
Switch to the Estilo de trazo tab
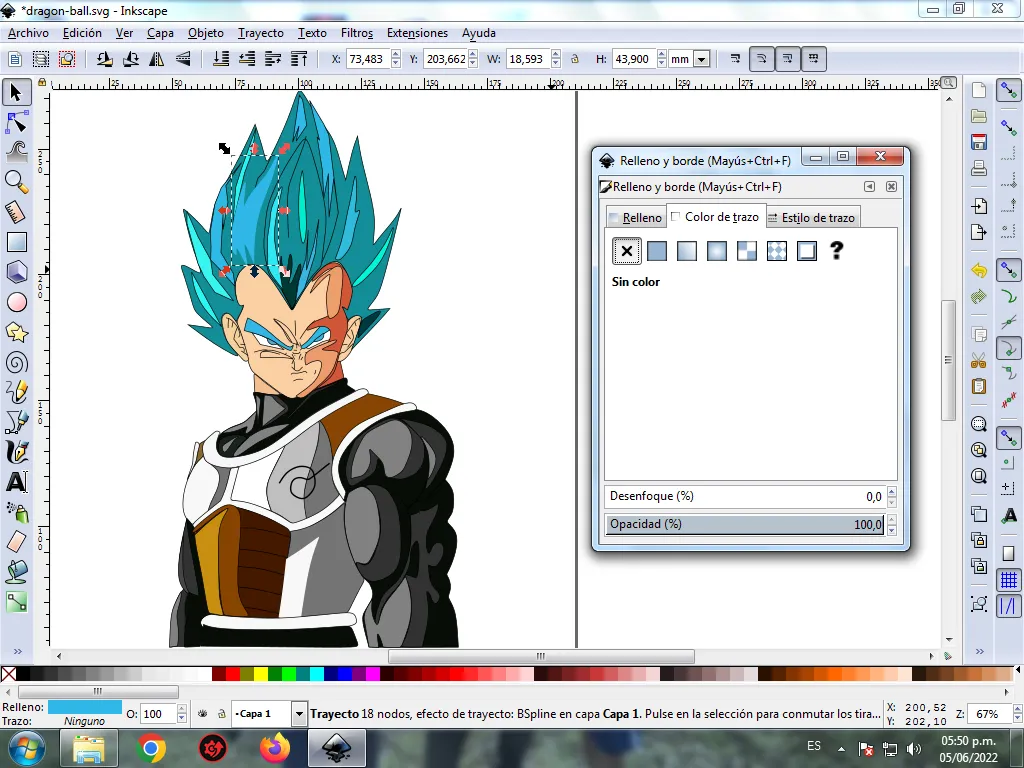[812, 217]
